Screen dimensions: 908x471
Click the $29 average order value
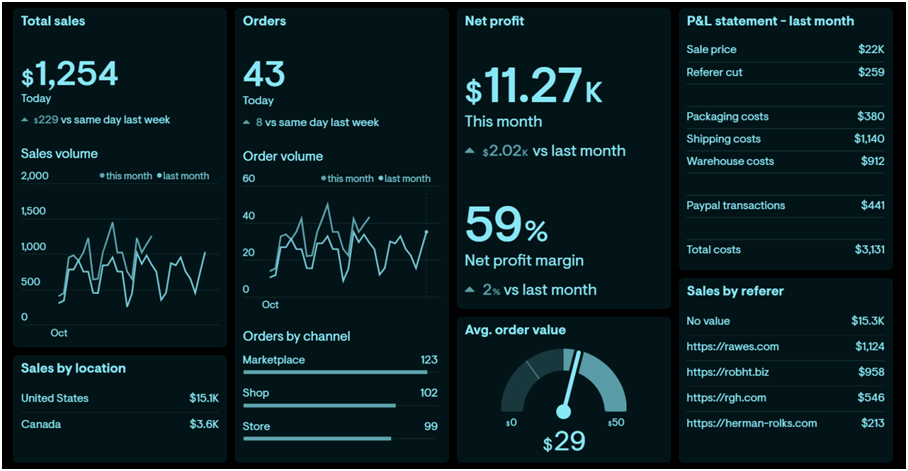(x=564, y=442)
